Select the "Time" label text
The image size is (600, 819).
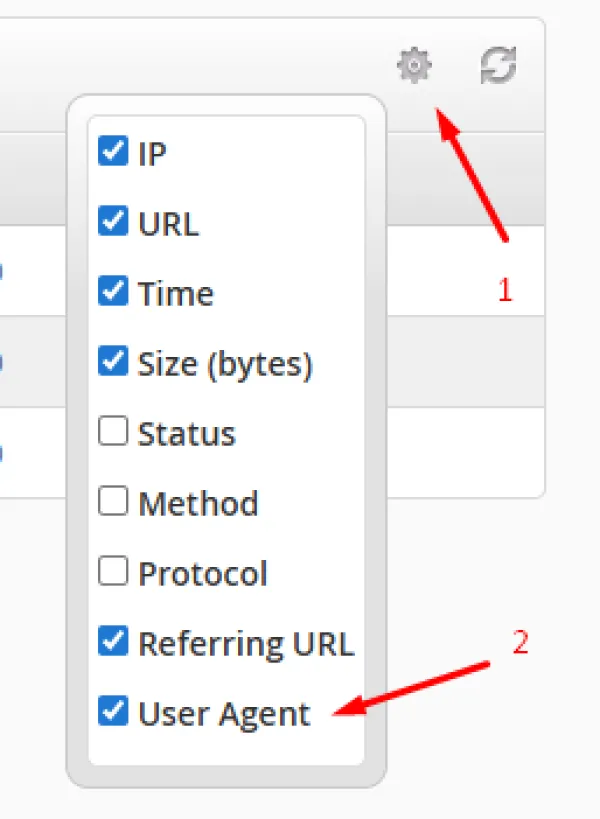coord(176,294)
